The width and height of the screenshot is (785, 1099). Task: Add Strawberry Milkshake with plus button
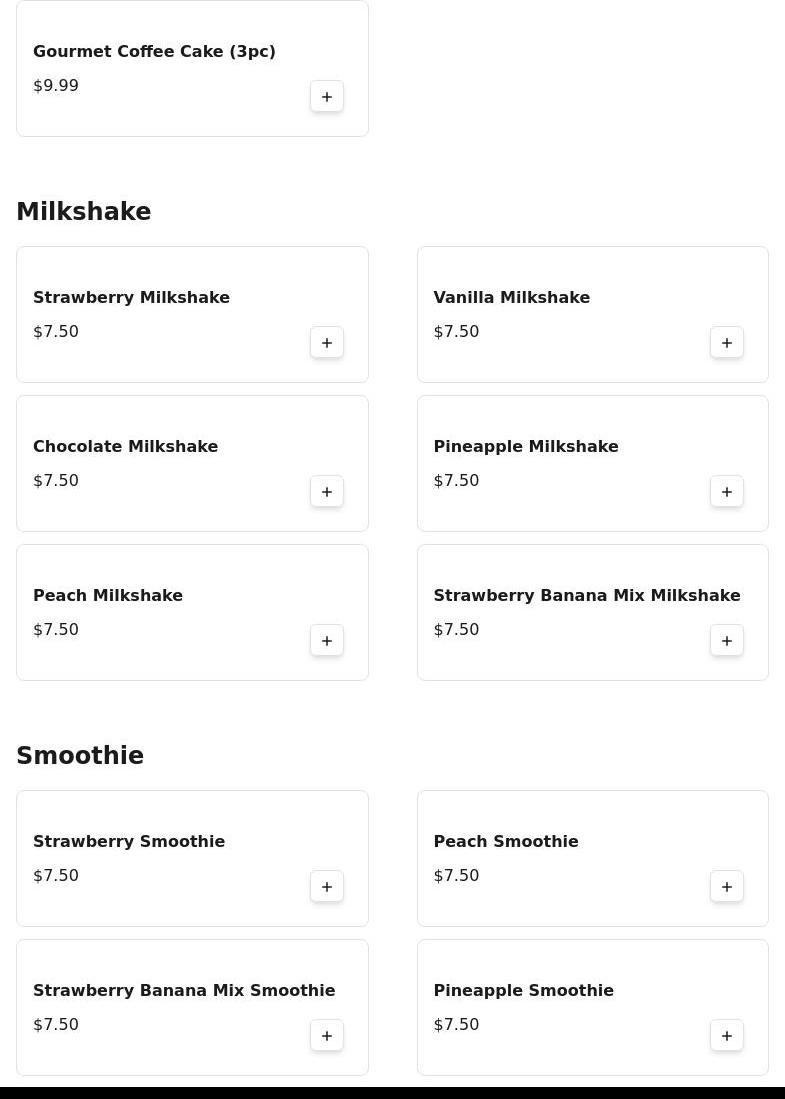tap(327, 342)
